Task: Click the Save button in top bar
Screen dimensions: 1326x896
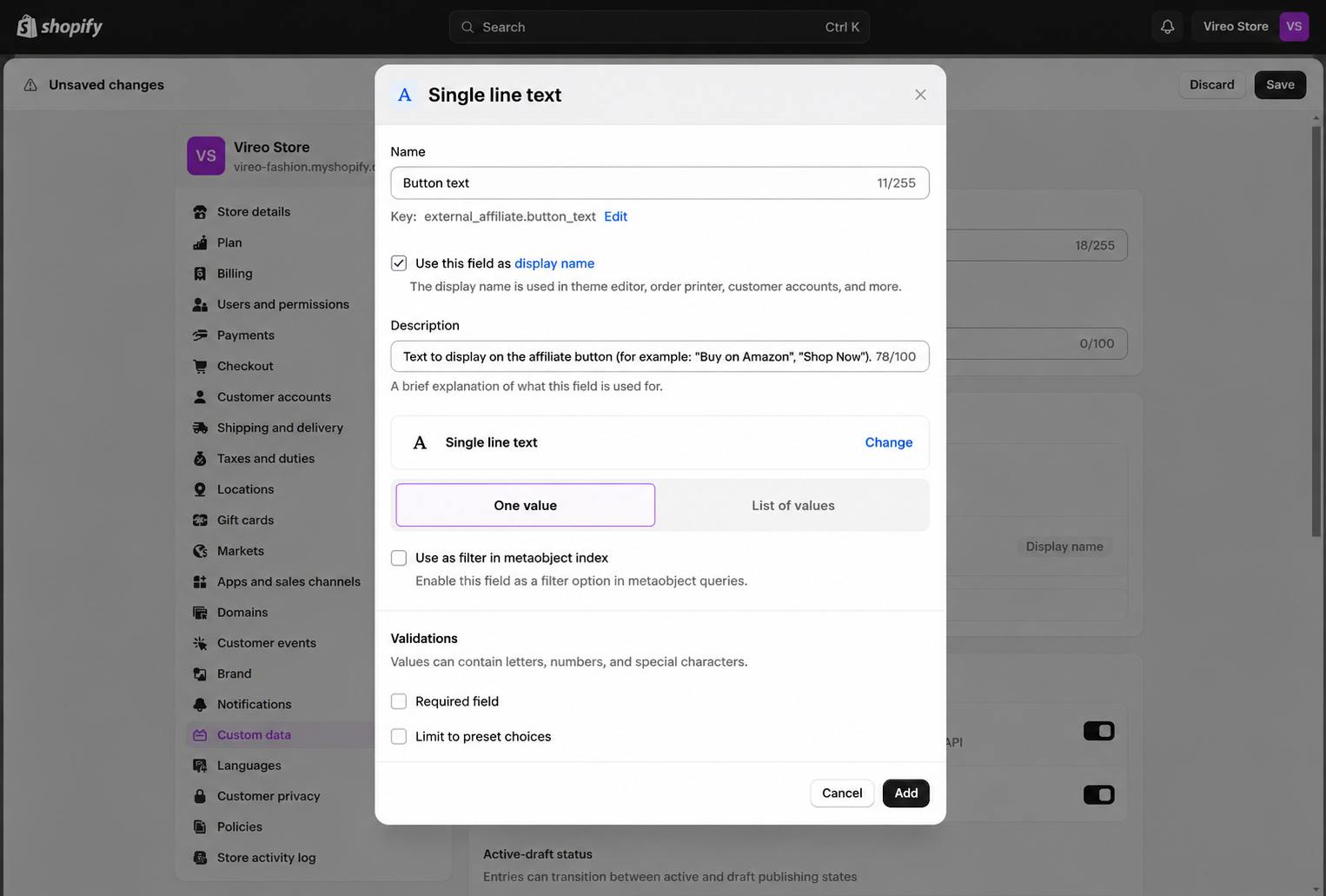Action: click(x=1280, y=84)
